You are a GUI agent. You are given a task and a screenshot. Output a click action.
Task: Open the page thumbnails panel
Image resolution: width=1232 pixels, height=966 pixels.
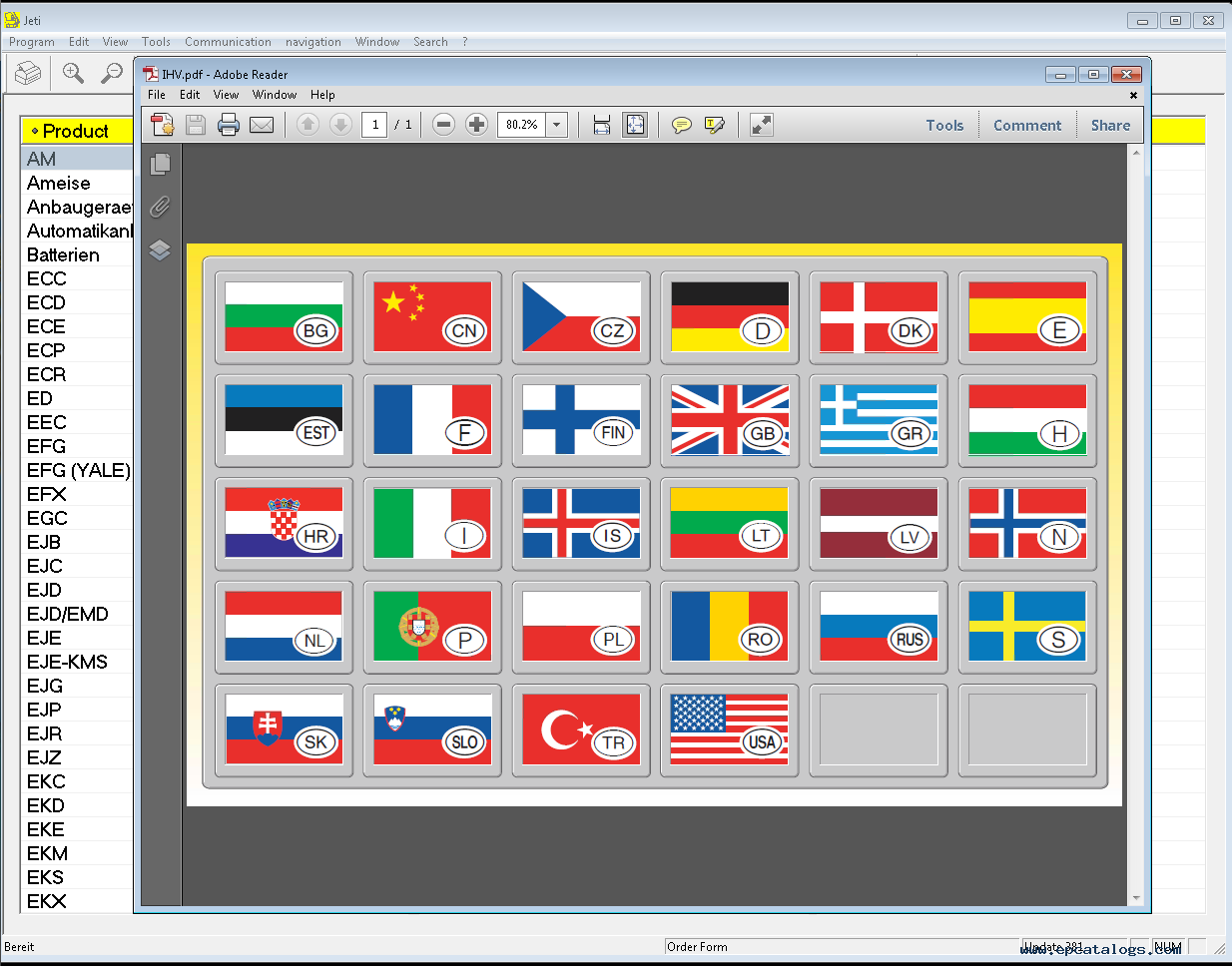(x=160, y=164)
